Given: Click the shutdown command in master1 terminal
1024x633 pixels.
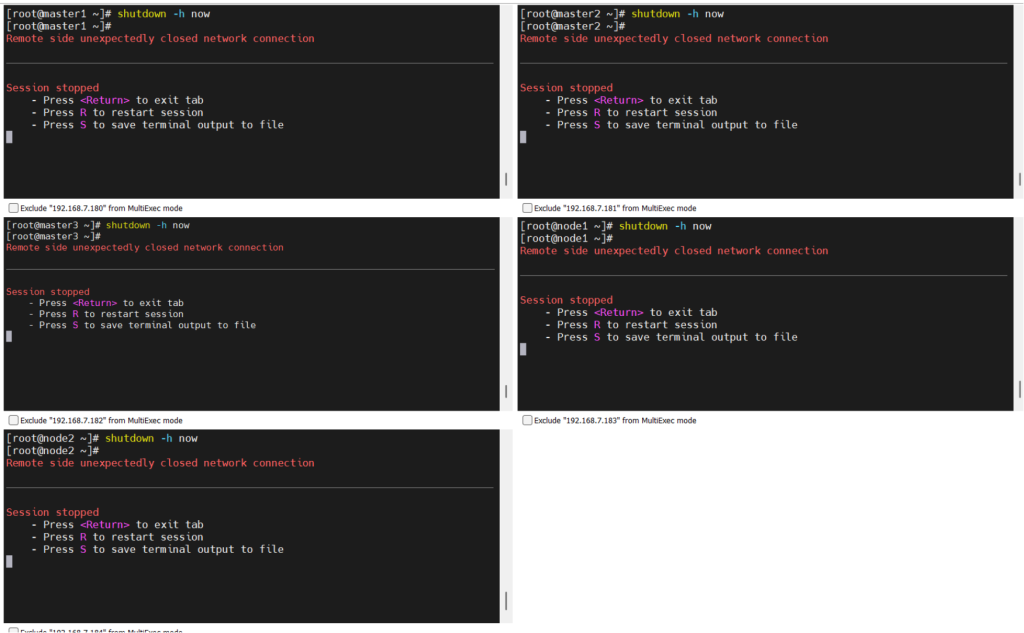Looking at the screenshot, I should click(x=157, y=13).
